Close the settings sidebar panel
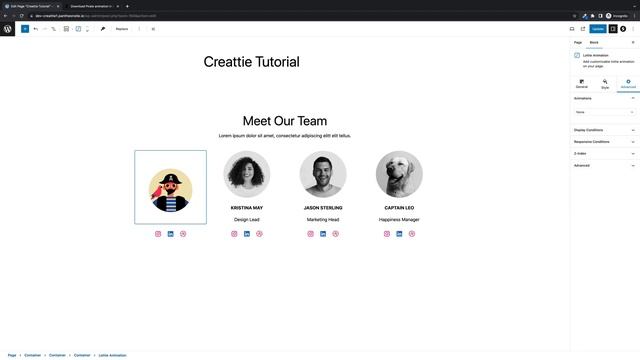This screenshot has height=360, width=640. coord(633,42)
